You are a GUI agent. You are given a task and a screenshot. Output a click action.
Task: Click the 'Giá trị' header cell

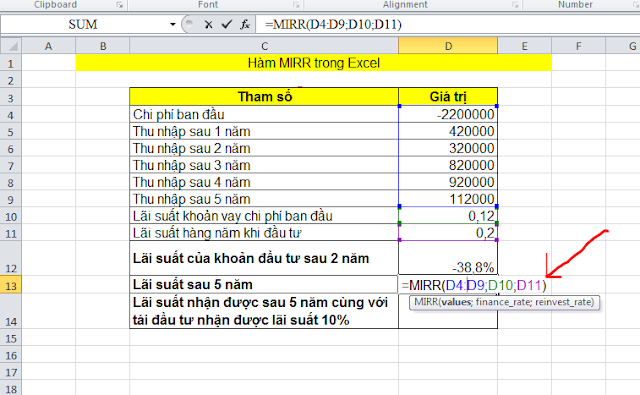click(x=448, y=97)
